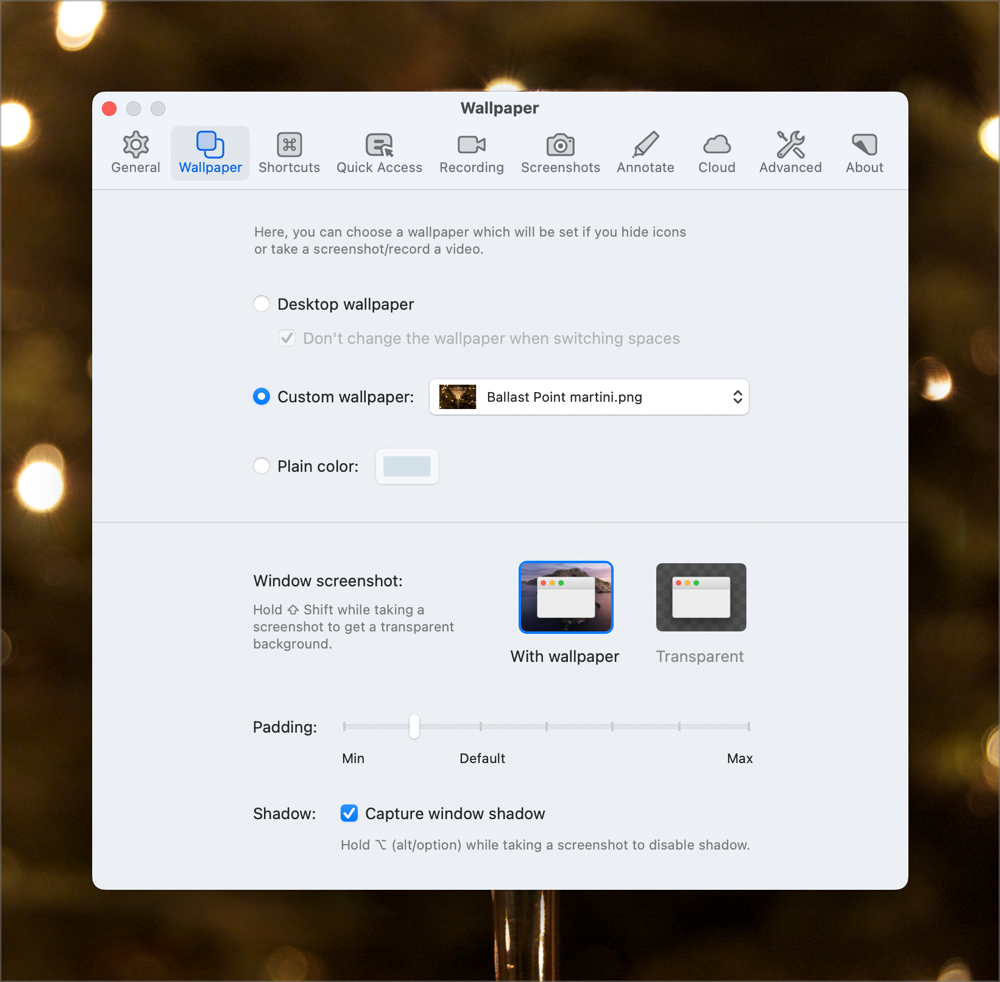Select the Wallpaper tab

point(210,153)
